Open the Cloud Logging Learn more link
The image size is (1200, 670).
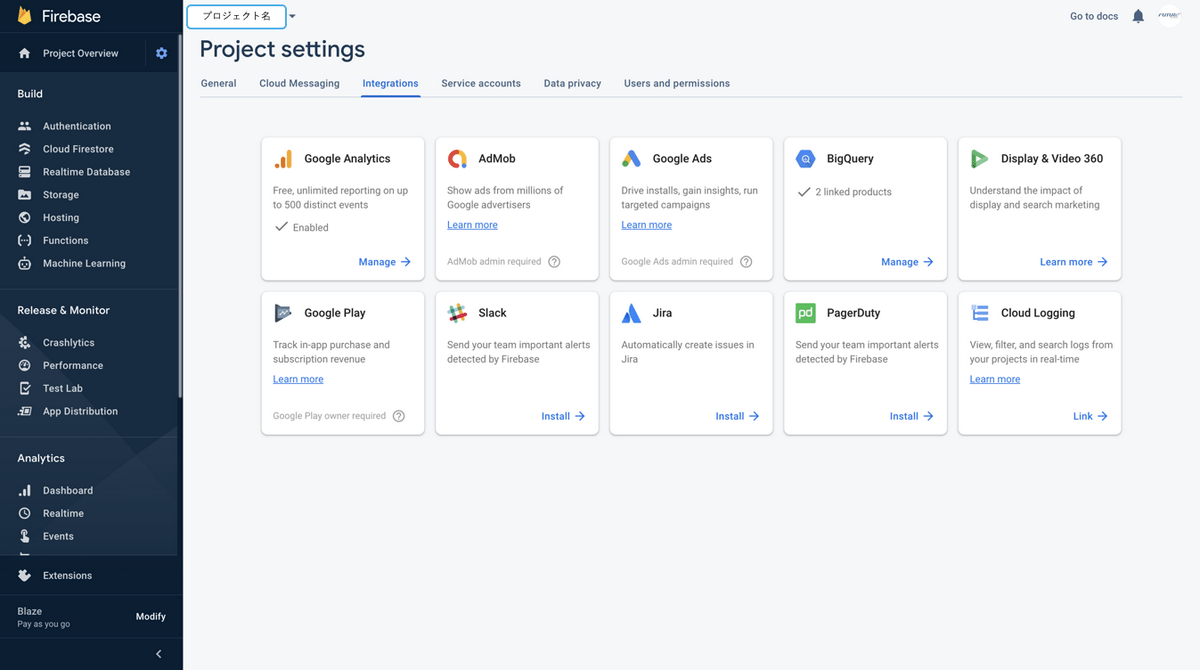pos(995,379)
